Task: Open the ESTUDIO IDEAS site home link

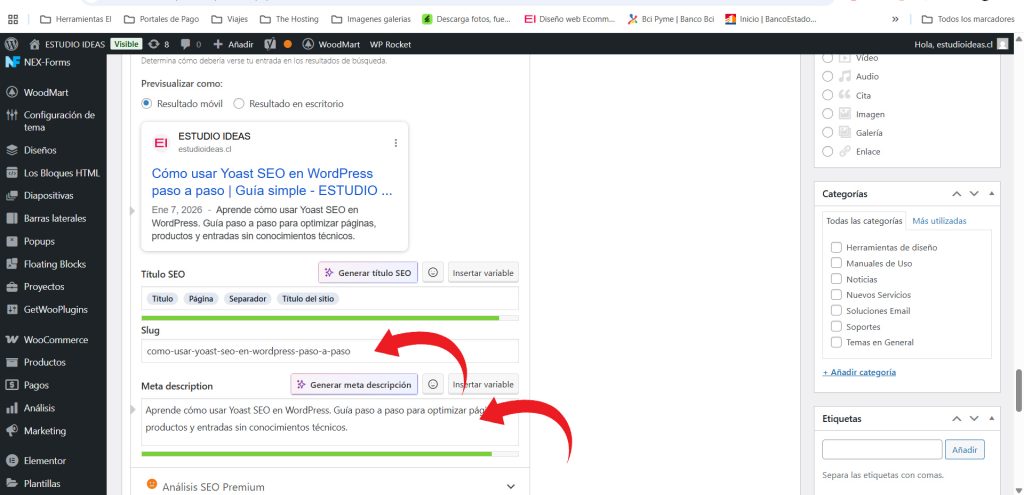Action: (67, 44)
